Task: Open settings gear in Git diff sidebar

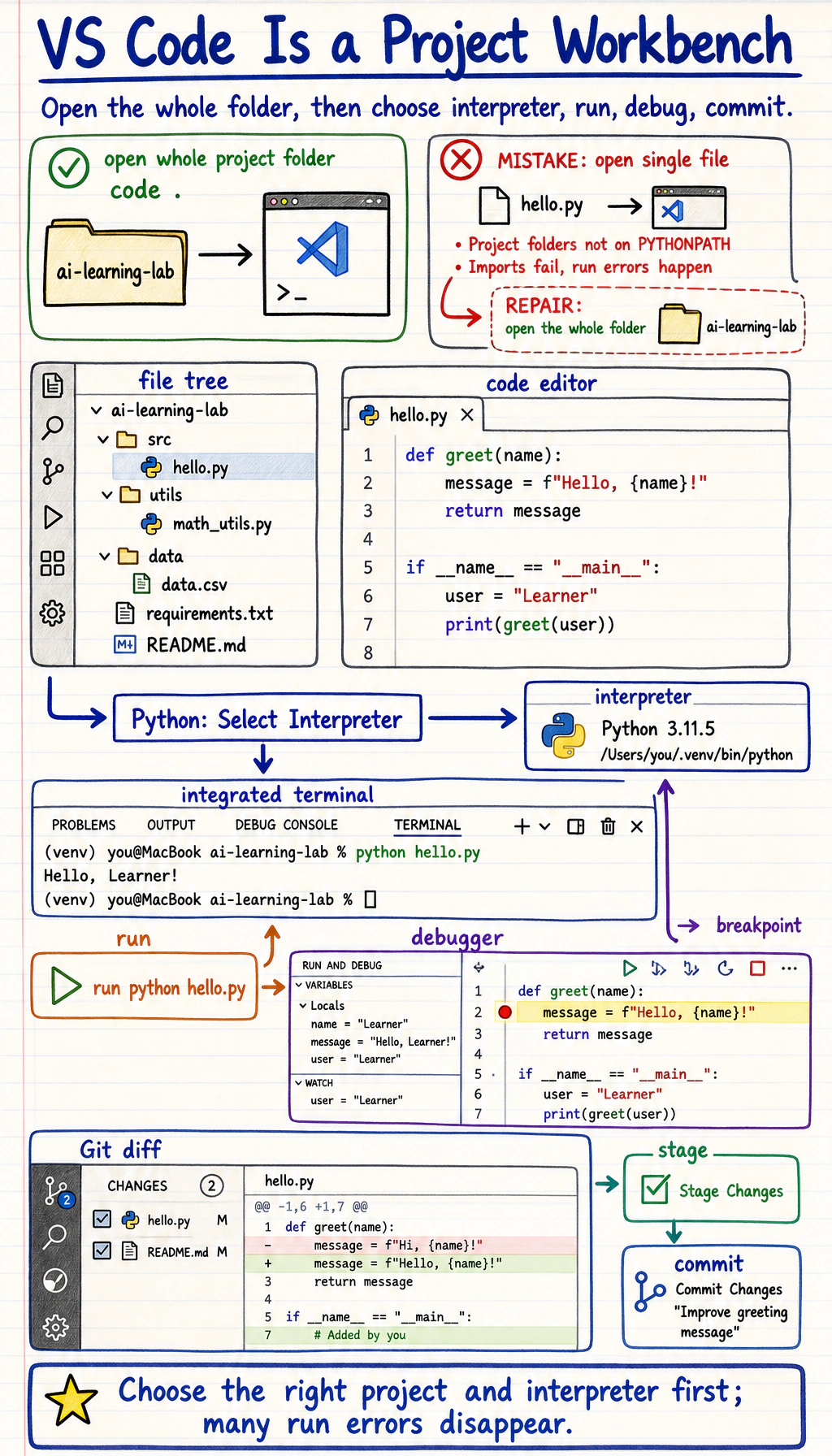Action: coord(55,1328)
